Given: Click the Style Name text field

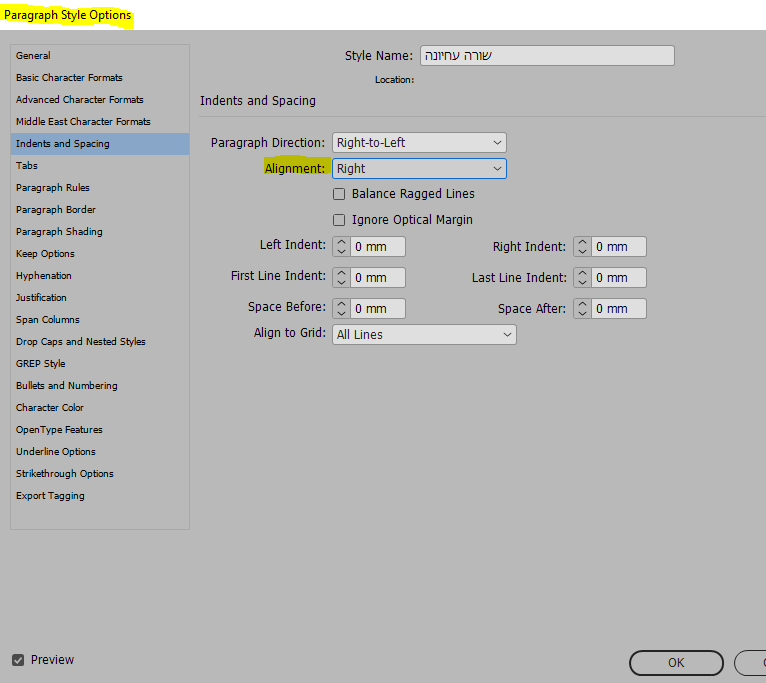Looking at the screenshot, I should click(x=547, y=56).
